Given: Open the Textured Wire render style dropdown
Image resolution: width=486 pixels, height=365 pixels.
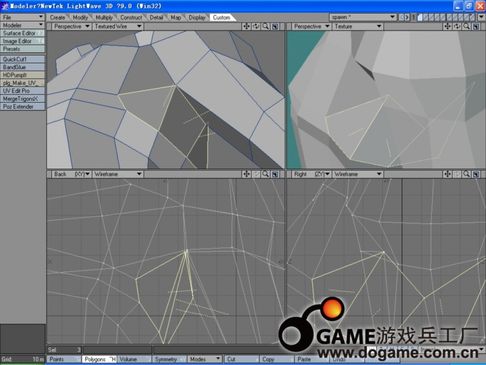Looking at the screenshot, I should [x=118, y=26].
